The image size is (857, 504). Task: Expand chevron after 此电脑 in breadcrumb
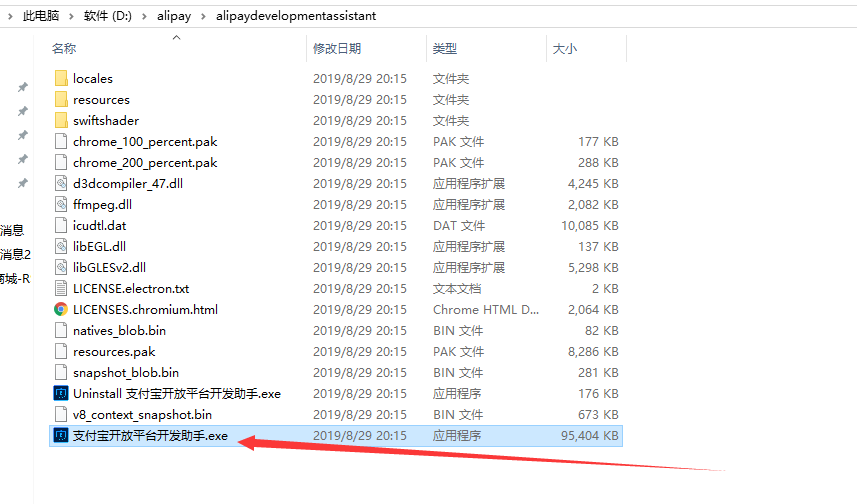point(71,16)
